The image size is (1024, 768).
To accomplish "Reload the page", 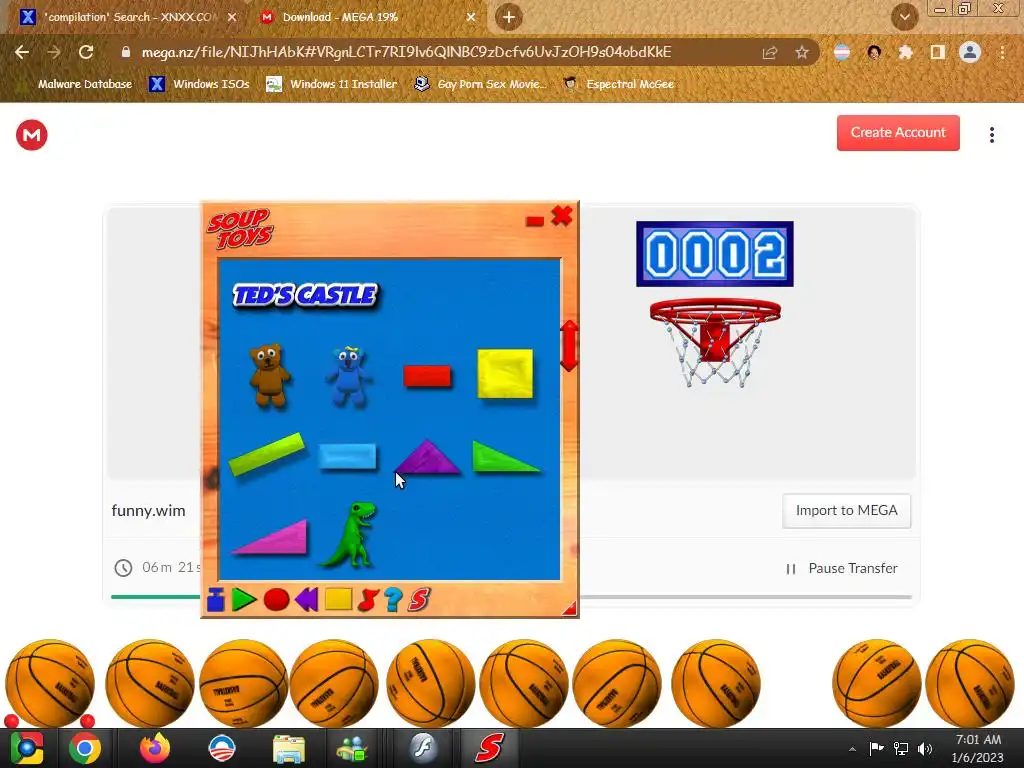I will tap(86, 52).
